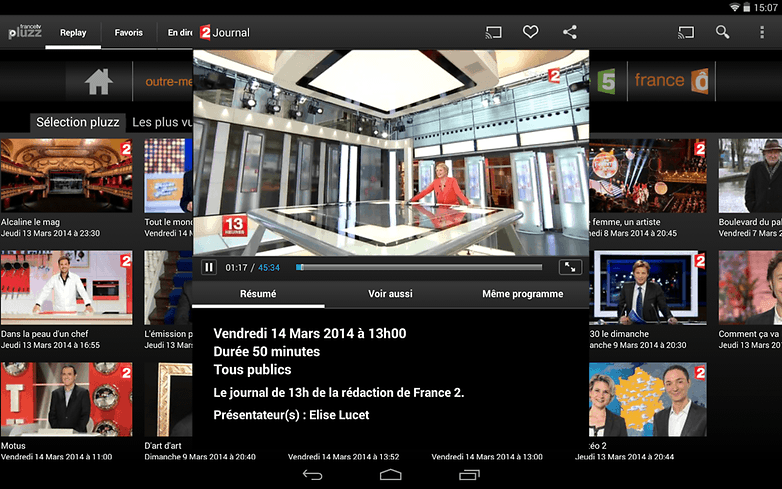Screen dimensions: 782x489
Task: Click the Durée 50 minutes line
Action: click(267, 351)
